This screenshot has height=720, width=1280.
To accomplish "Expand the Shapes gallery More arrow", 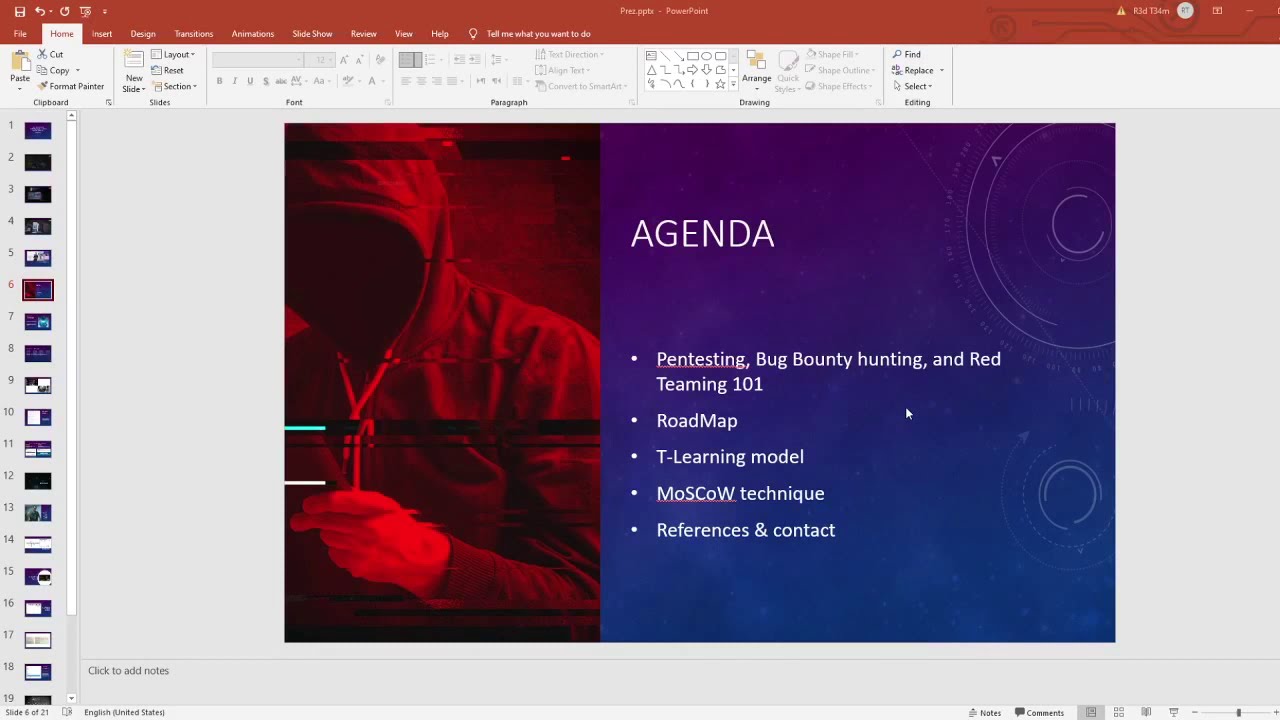I will point(733,86).
